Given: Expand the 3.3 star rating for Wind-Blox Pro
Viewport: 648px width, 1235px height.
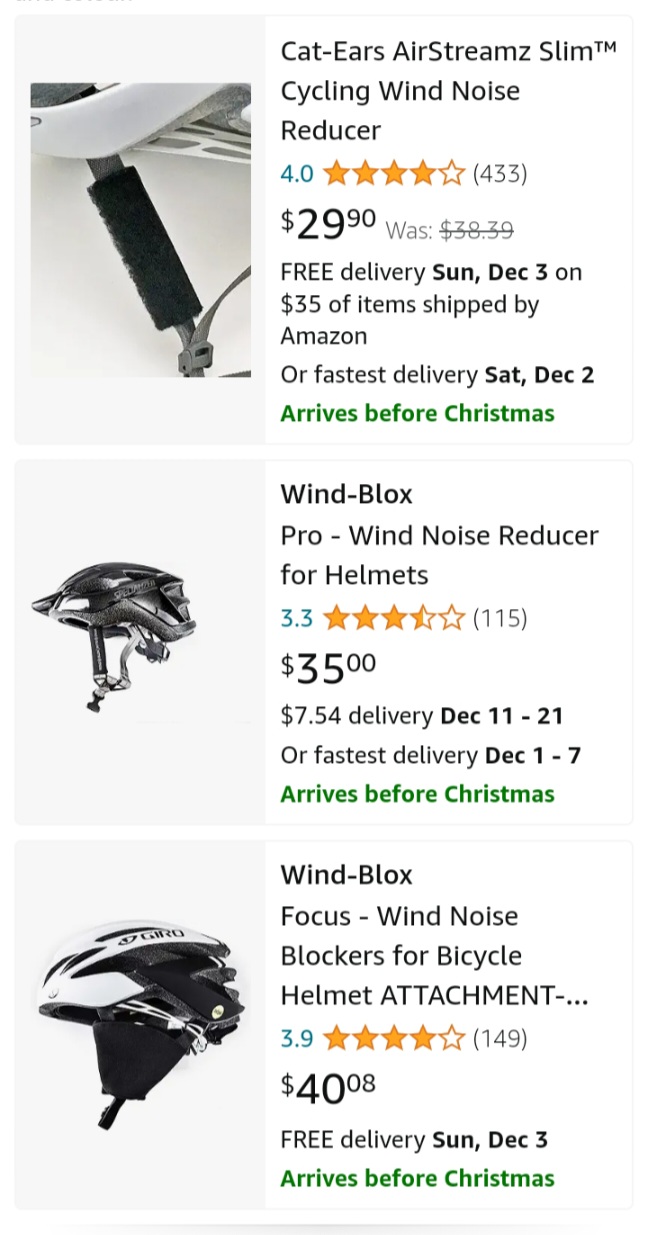Looking at the screenshot, I should (x=297, y=618).
